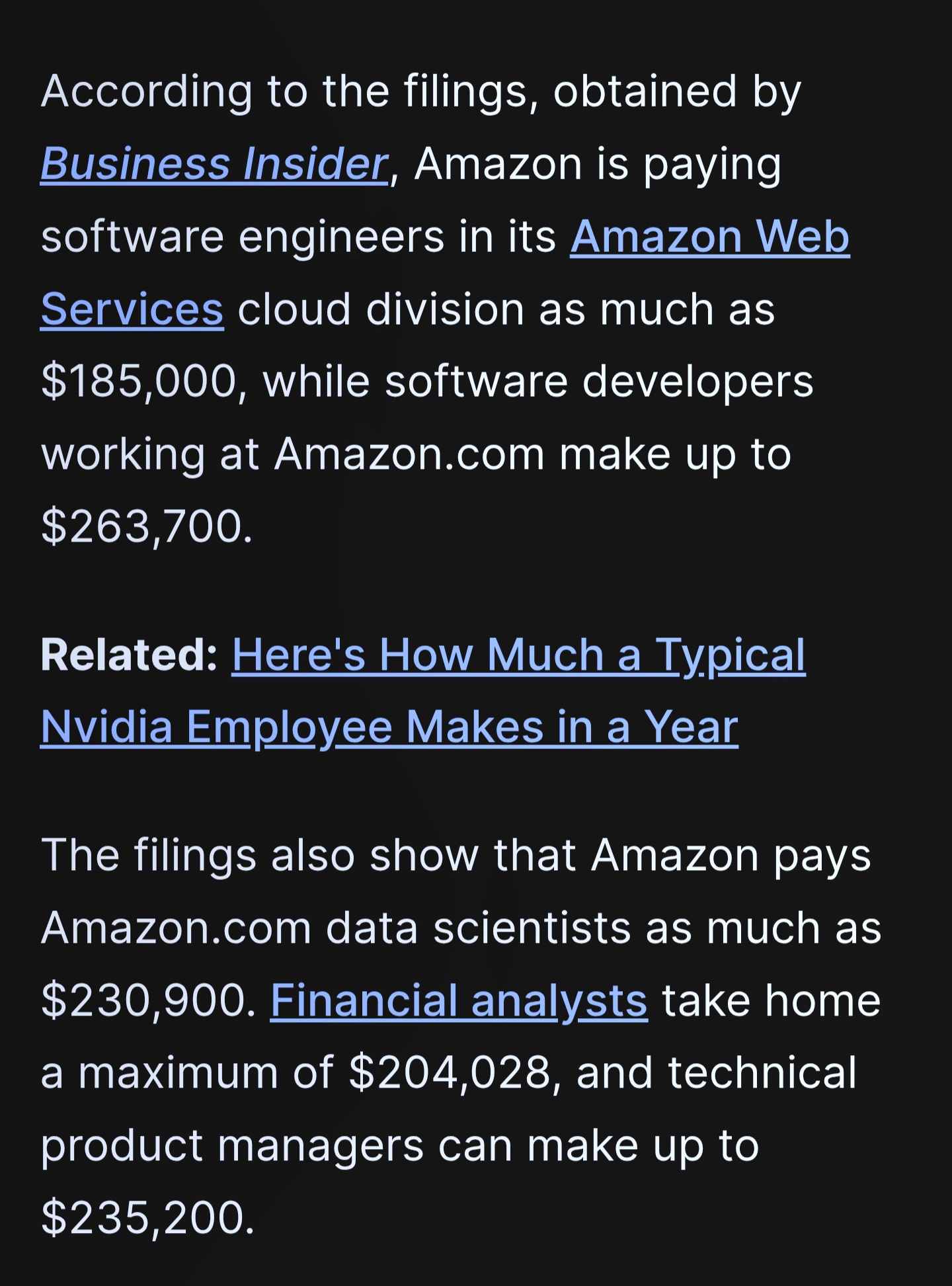Follow the Financial analysts hyperlink
The image size is (952, 1286).
[x=458, y=1000]
